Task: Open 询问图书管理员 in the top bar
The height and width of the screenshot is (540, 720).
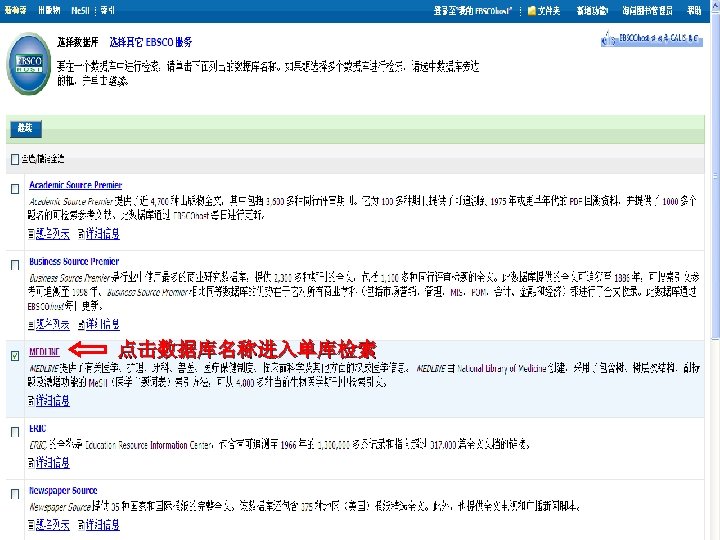Action: click(x=647, y=11)
